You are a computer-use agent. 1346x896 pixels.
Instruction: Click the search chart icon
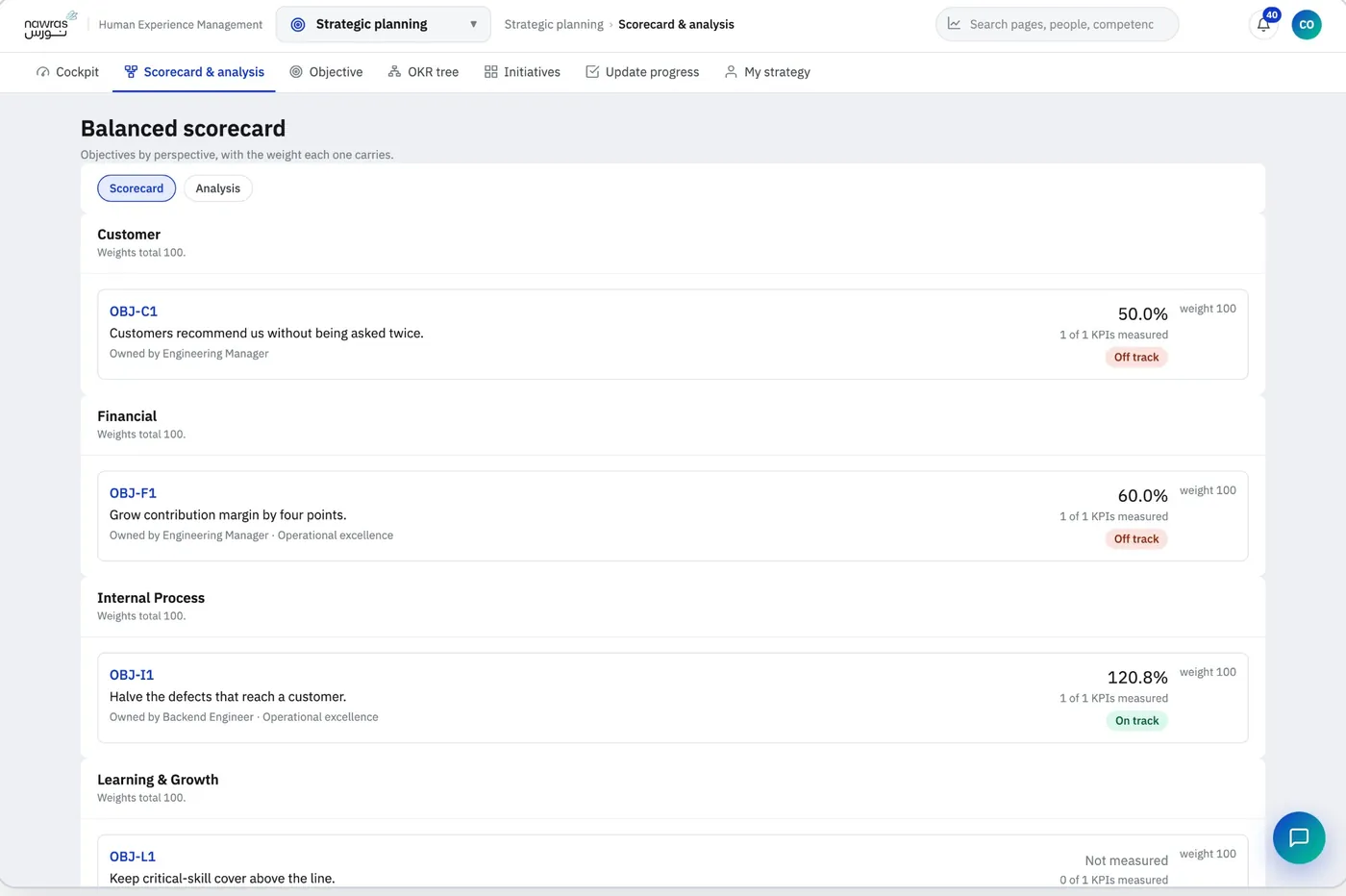point(954,24)
